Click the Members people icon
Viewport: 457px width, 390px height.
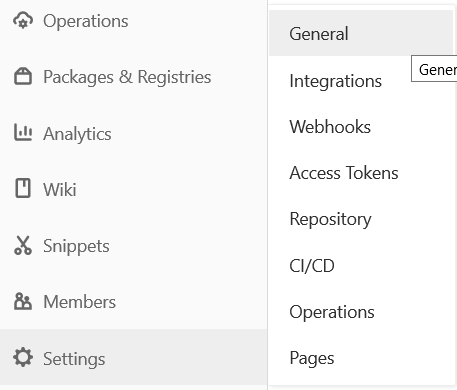point(23,301)
